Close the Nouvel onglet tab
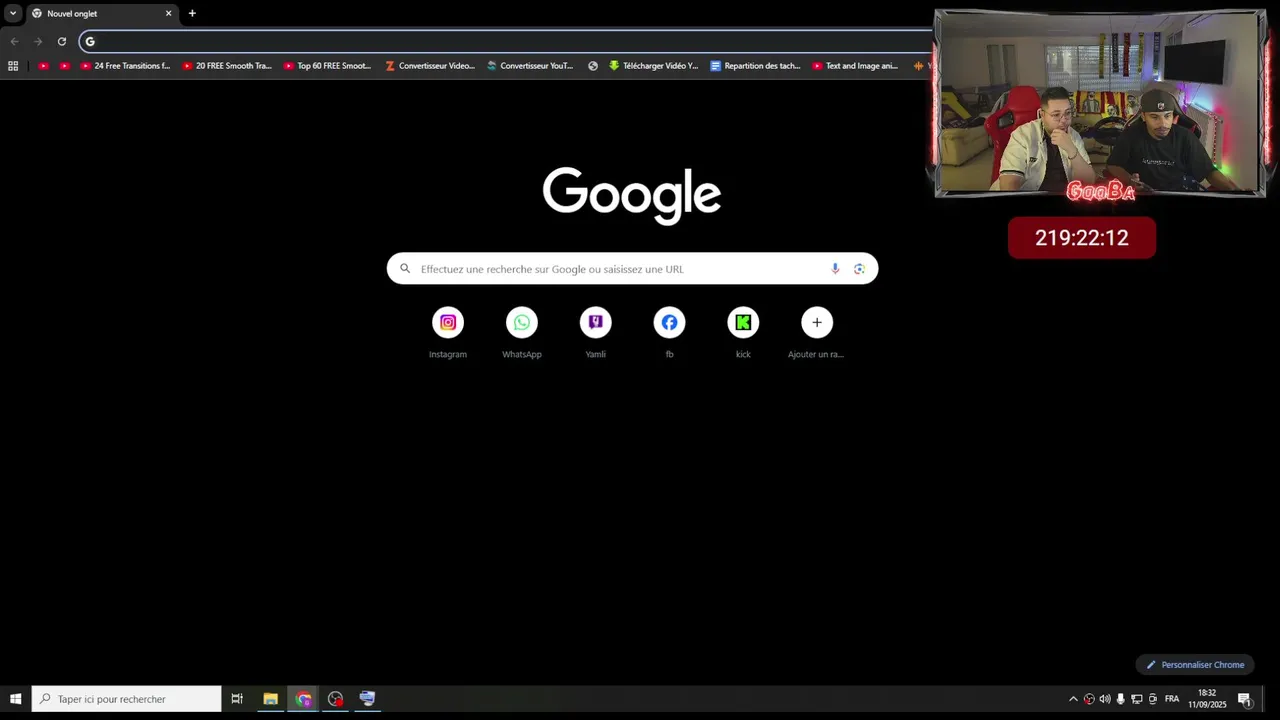 point(168,14)
